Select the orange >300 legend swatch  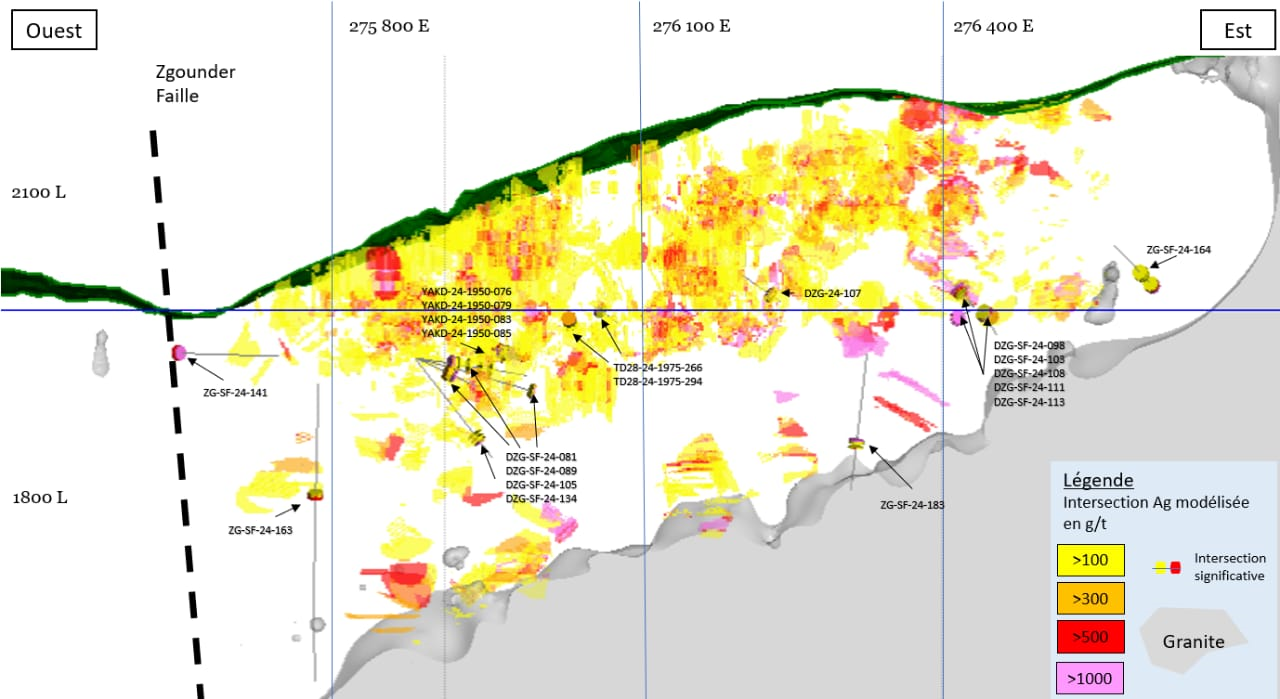(x=1091, y=598)
